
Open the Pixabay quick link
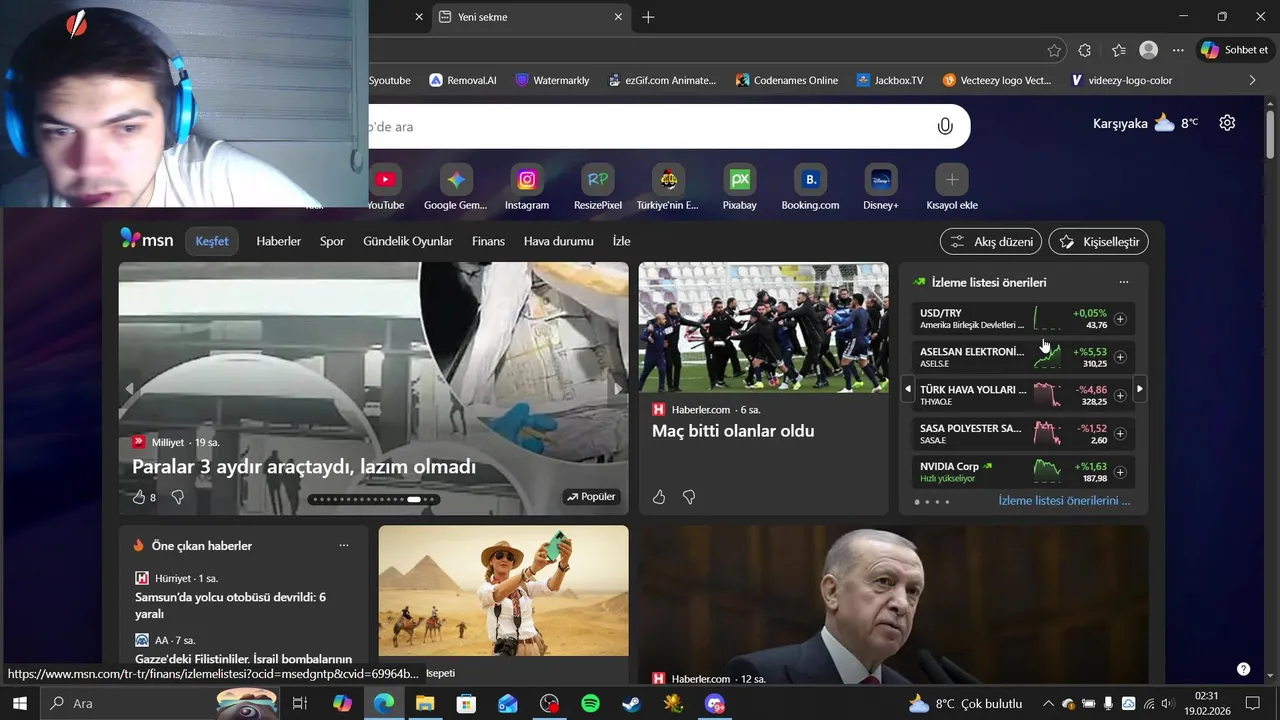coord(740,188)
